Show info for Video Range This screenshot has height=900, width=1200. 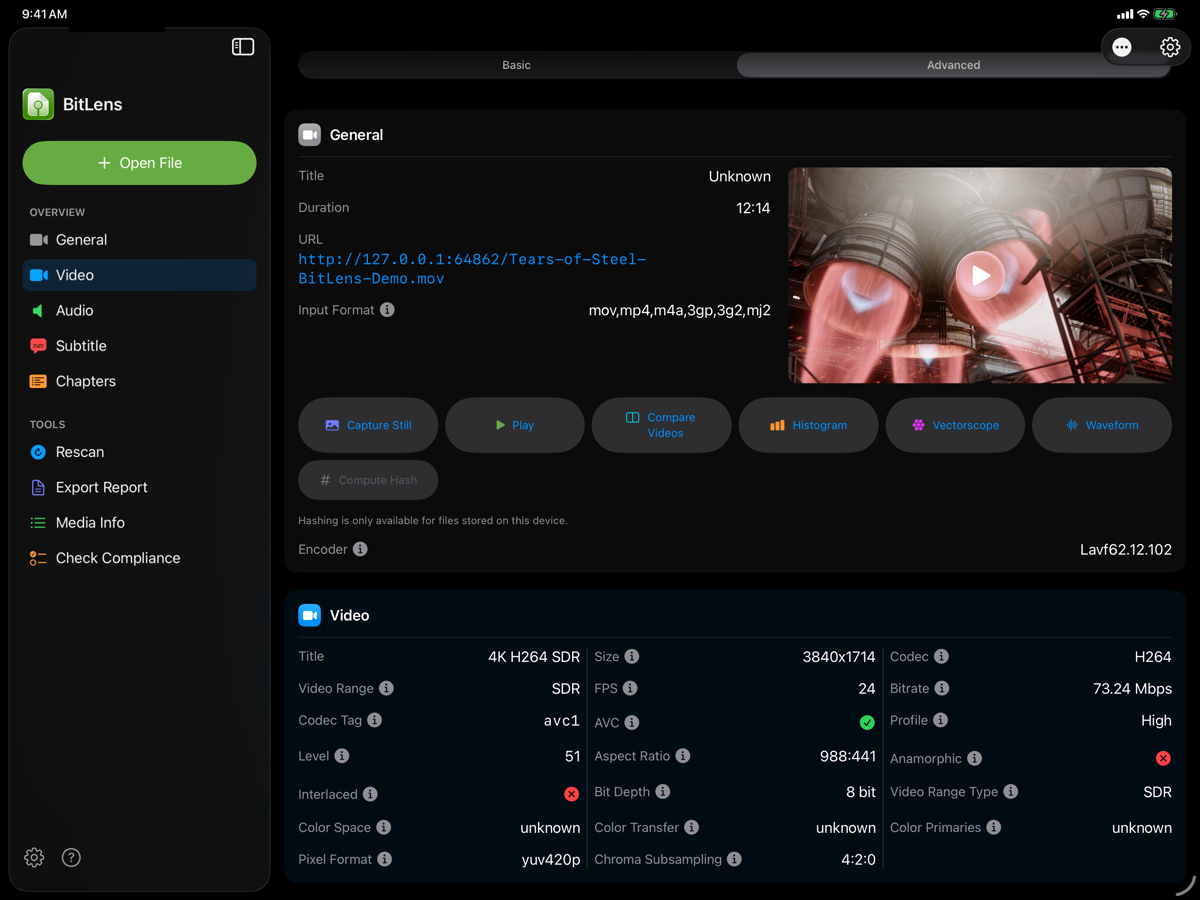(x=386, y=688)
